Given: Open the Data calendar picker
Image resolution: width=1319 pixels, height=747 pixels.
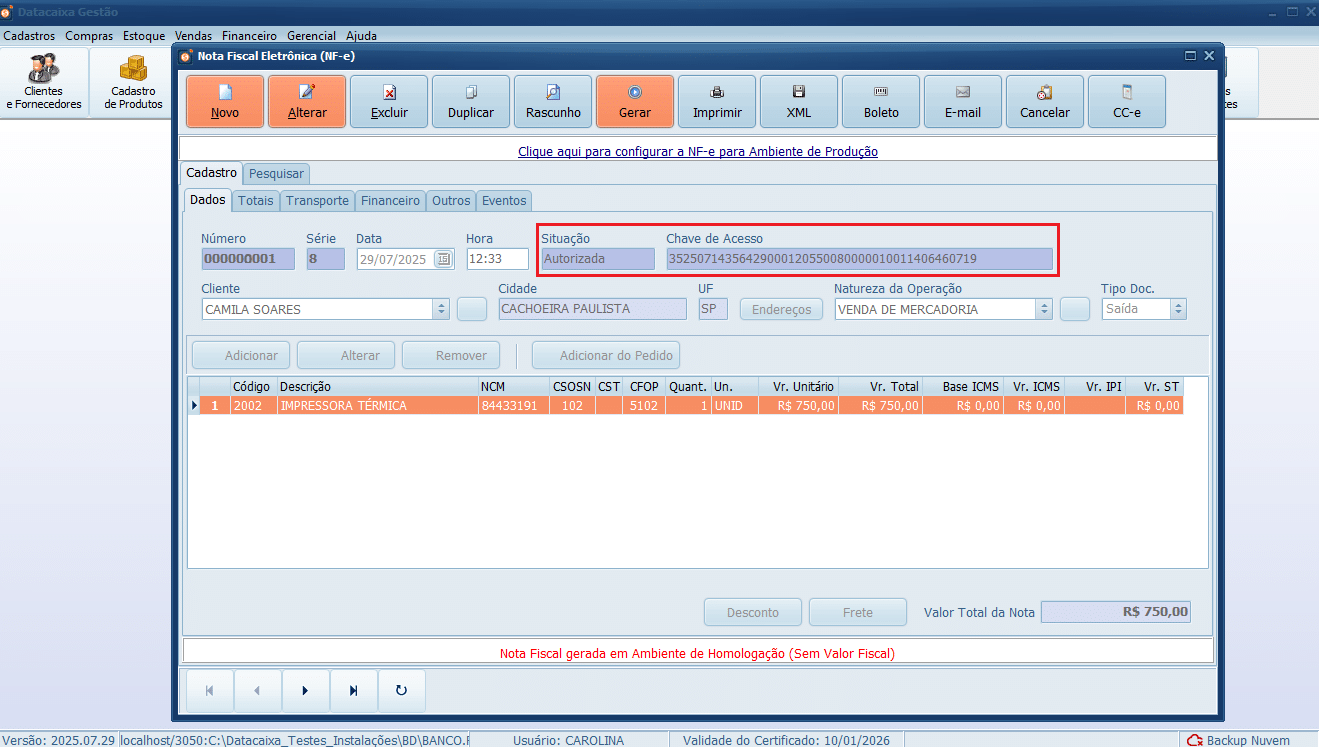Looking at the screenshot, I should (x=443, y=259).
